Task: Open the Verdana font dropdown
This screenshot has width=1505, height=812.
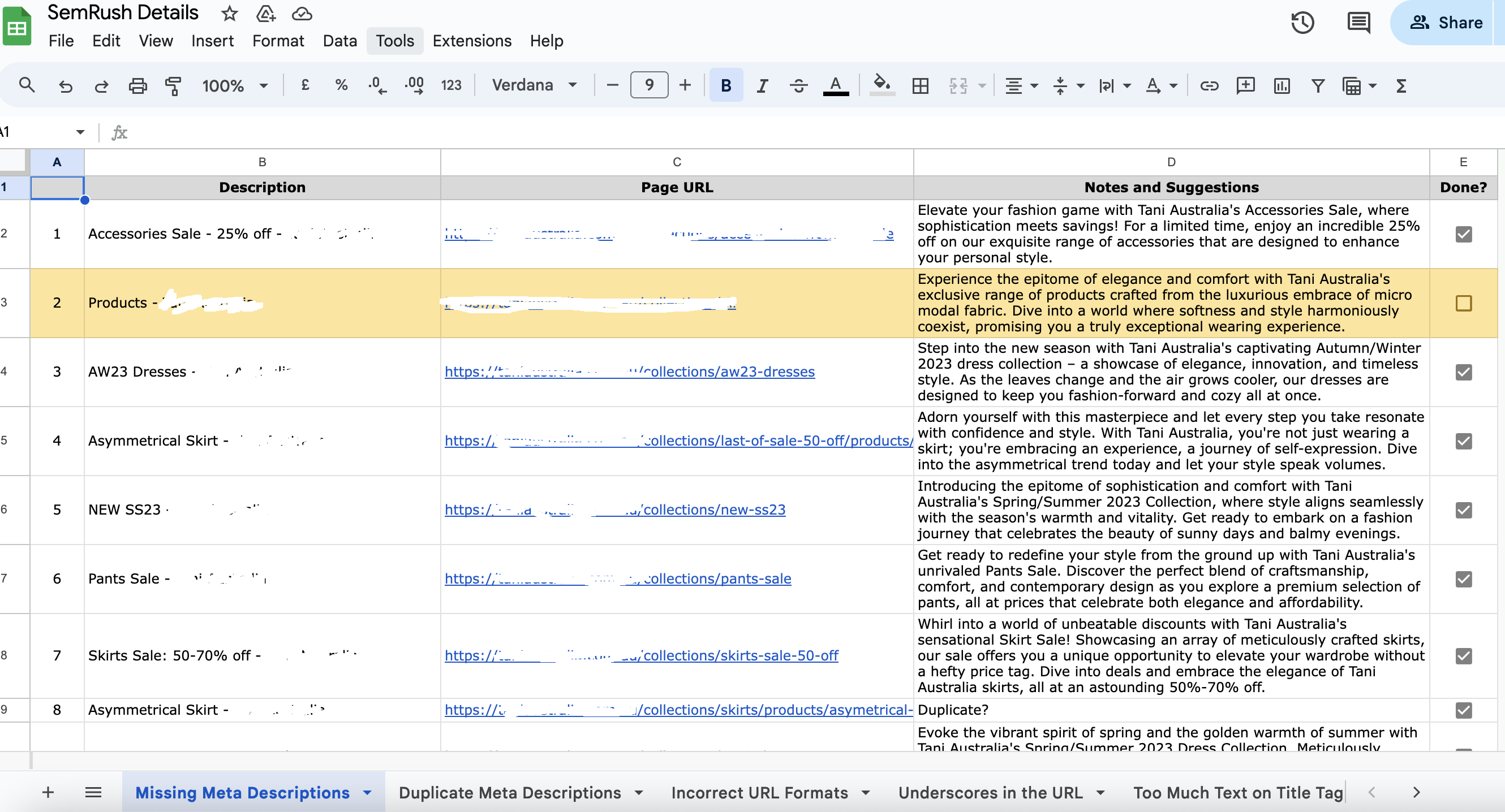Action: (534, 86)
